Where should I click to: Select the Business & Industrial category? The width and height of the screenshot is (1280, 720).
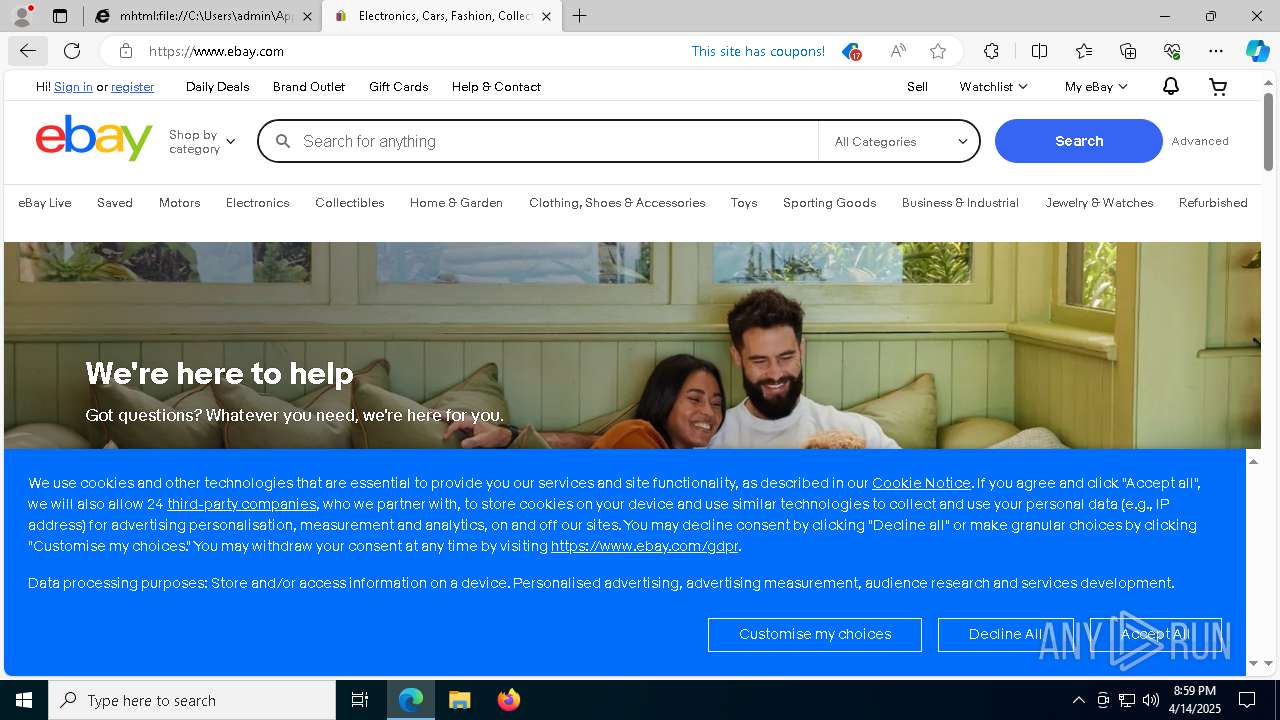pyautogui.click(x=960, y=203)
